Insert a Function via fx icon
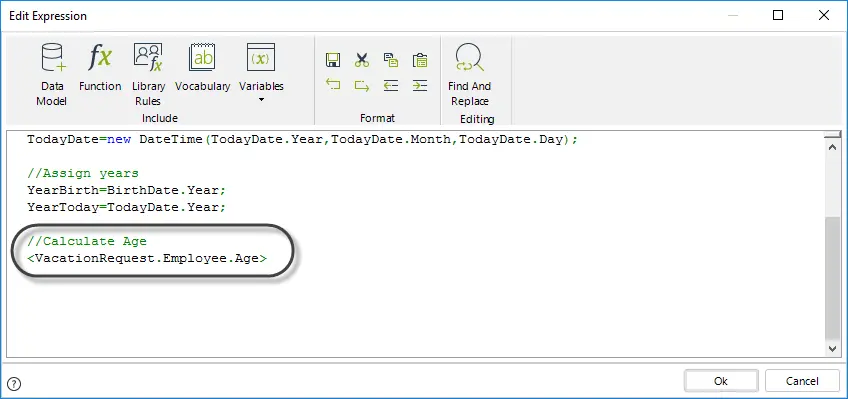This screenshot has height=399, width=848. (100, 67)
